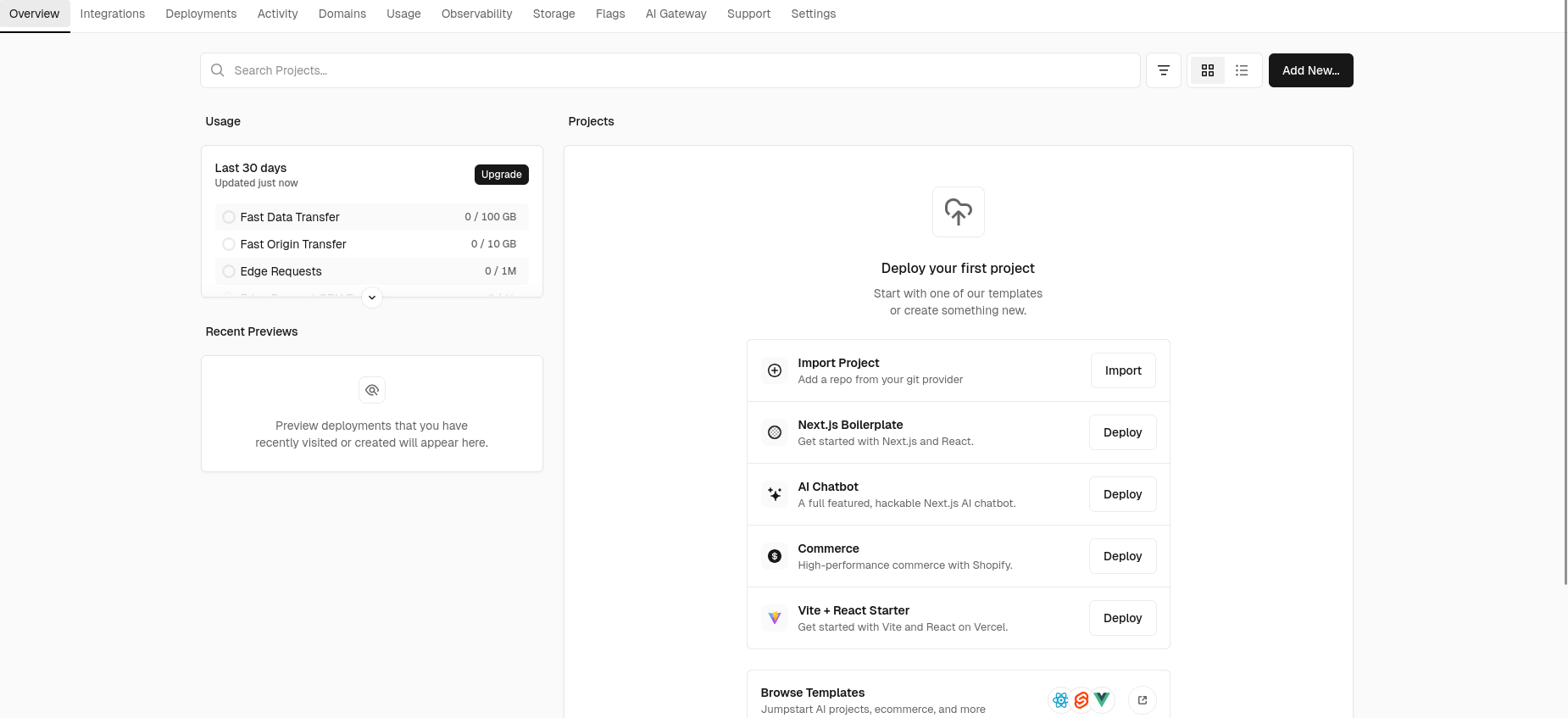
Task: Click the AI Chatbot title
Action: [828, 487]
